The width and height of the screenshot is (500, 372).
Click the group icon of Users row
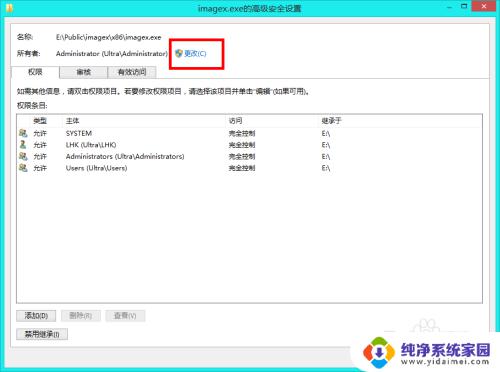click(x=23, y=168)
